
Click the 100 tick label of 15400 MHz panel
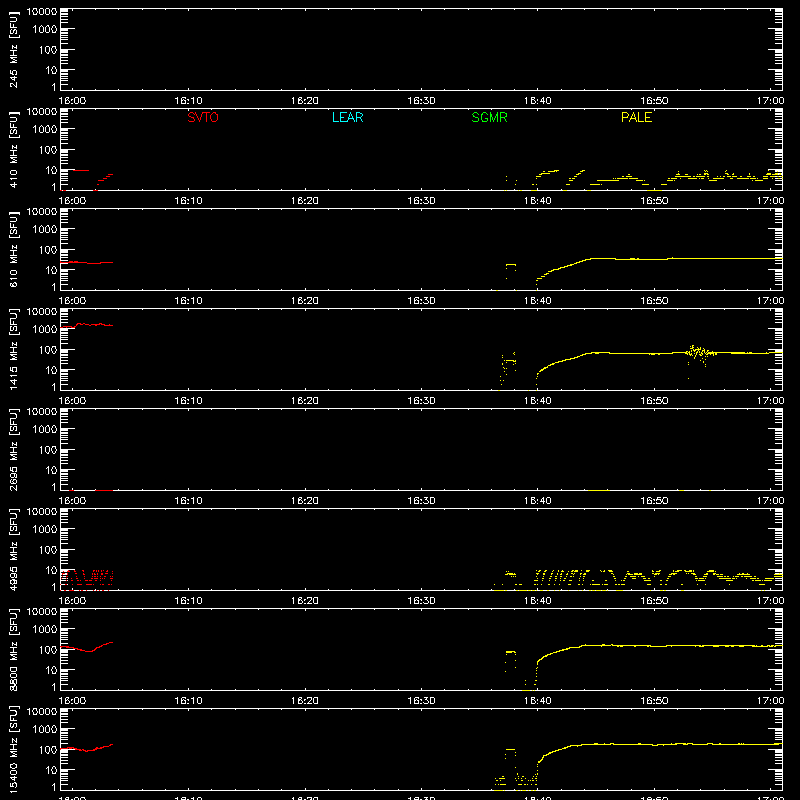click(48, 750)
